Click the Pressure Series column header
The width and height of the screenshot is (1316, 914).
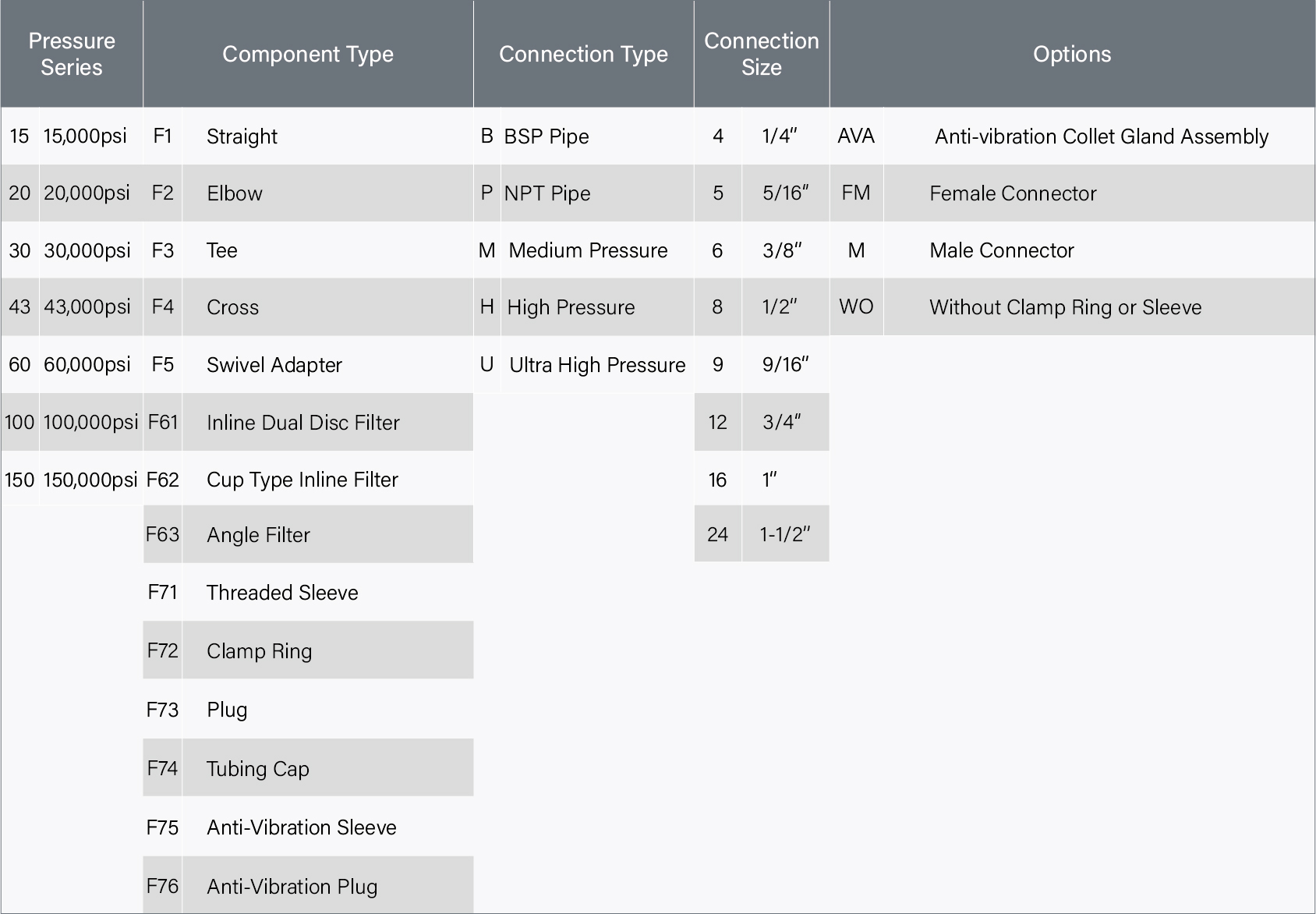pos(72,54)
